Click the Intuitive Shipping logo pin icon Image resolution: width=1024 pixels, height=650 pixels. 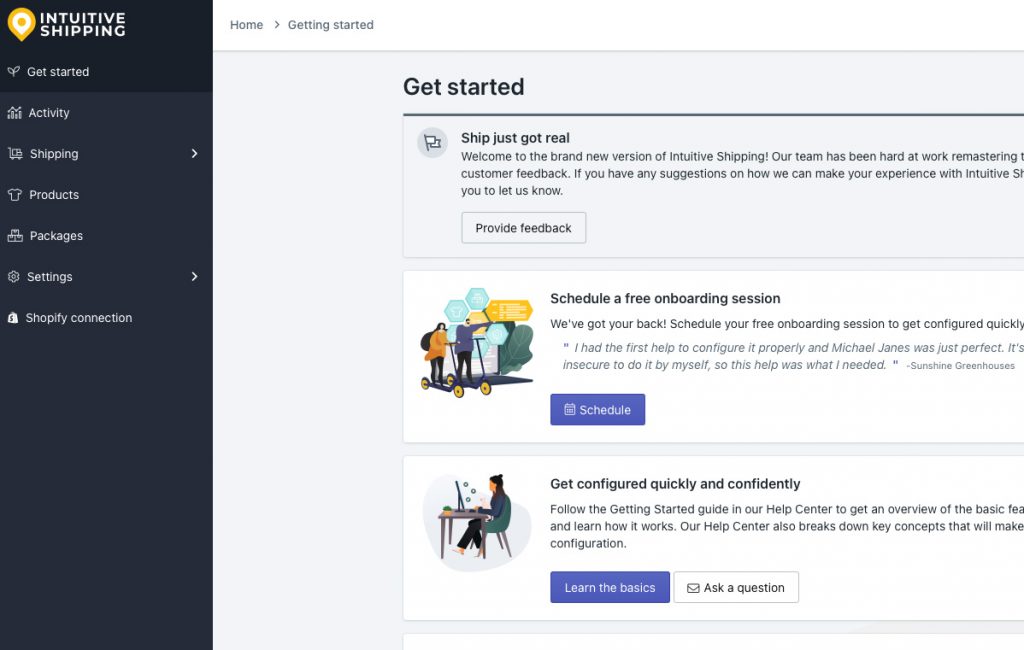[x=21, y=25]
